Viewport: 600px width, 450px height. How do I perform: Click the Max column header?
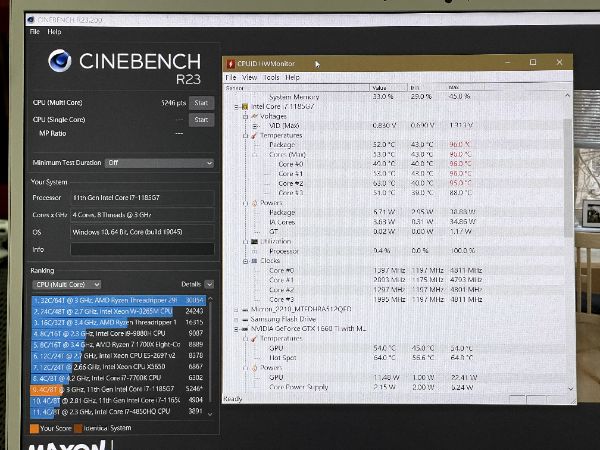[x=465, y=88]
